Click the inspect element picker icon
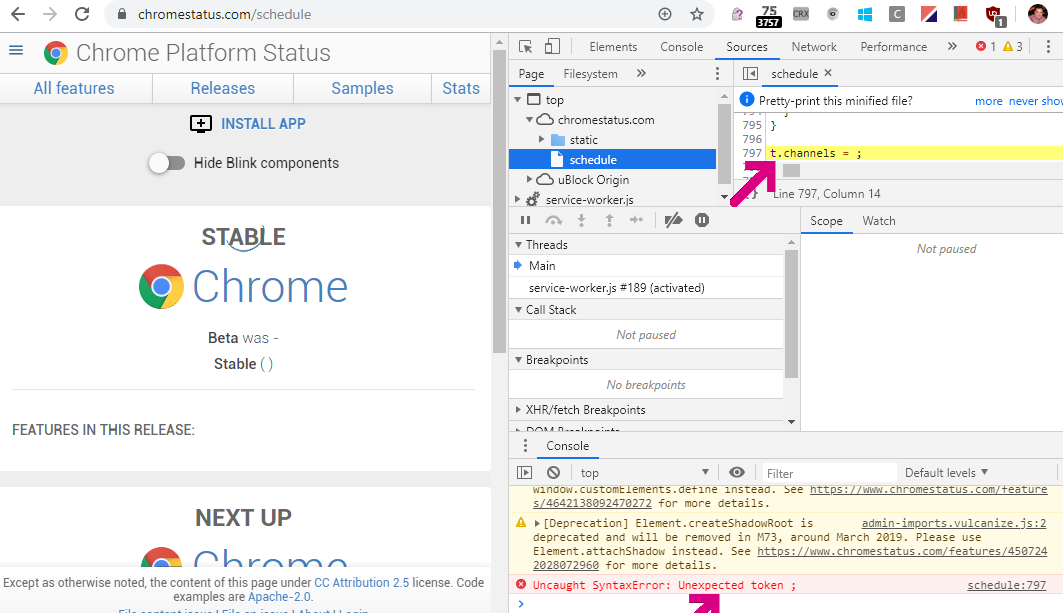Screen dimensions: 1063x613 pyautogui.click(x=524, y=46)
